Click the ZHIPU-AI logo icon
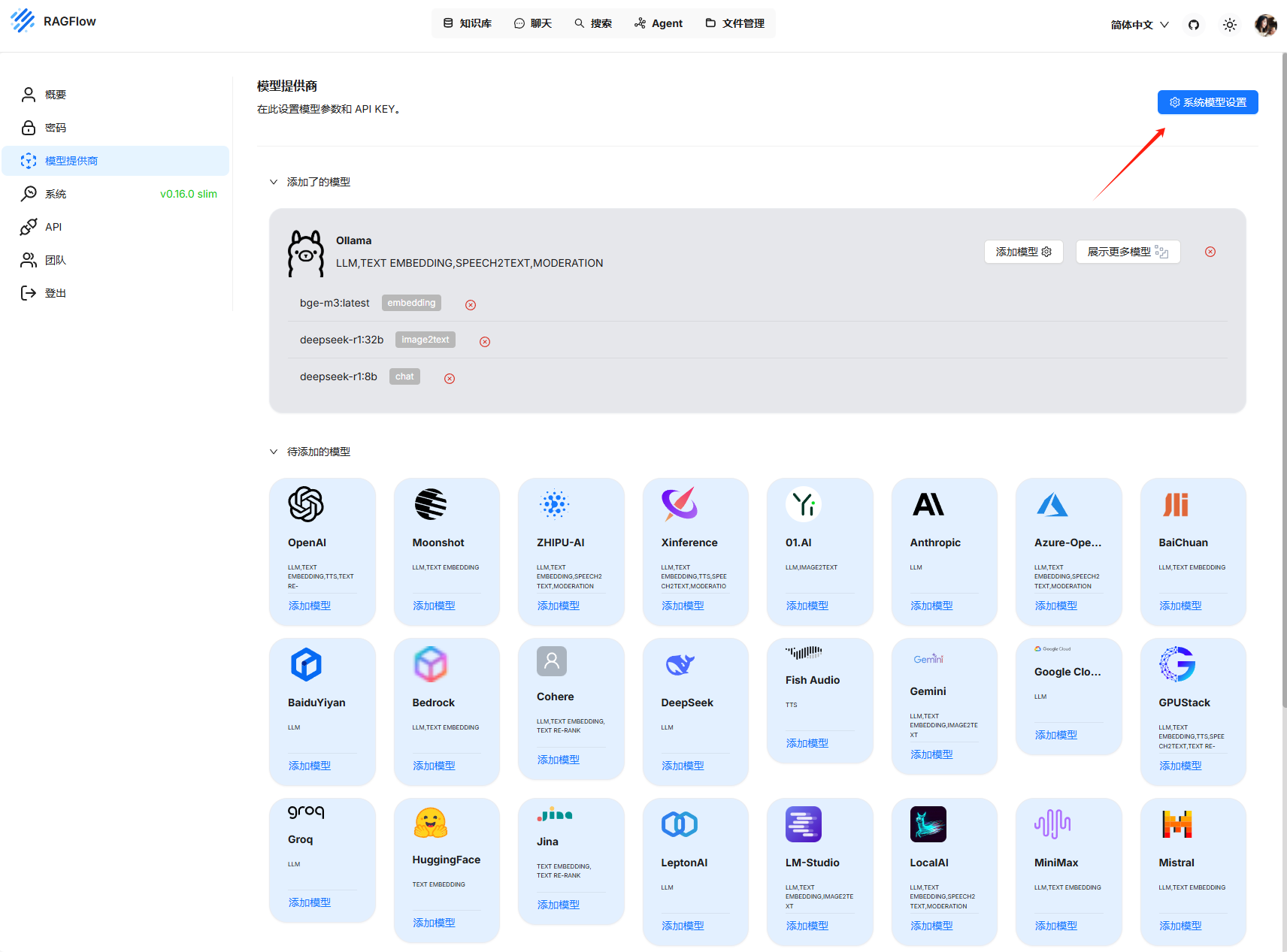The width and height of the screenshot is (1287, 952). (x=555, y=504)
